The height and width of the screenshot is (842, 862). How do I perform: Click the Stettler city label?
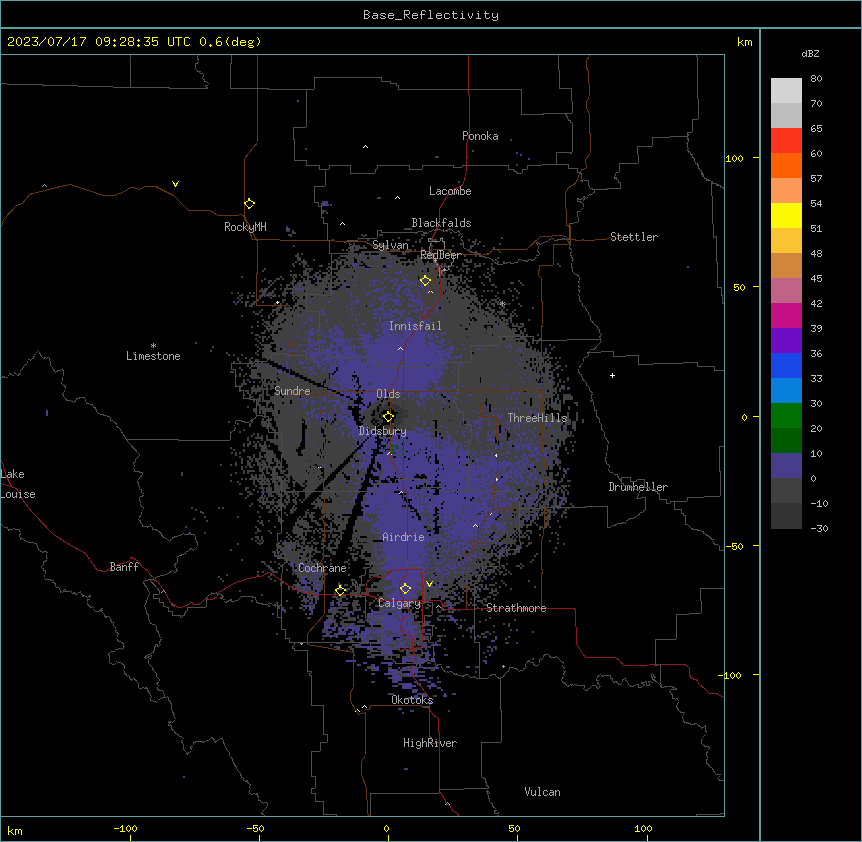(x=634, y=237)
